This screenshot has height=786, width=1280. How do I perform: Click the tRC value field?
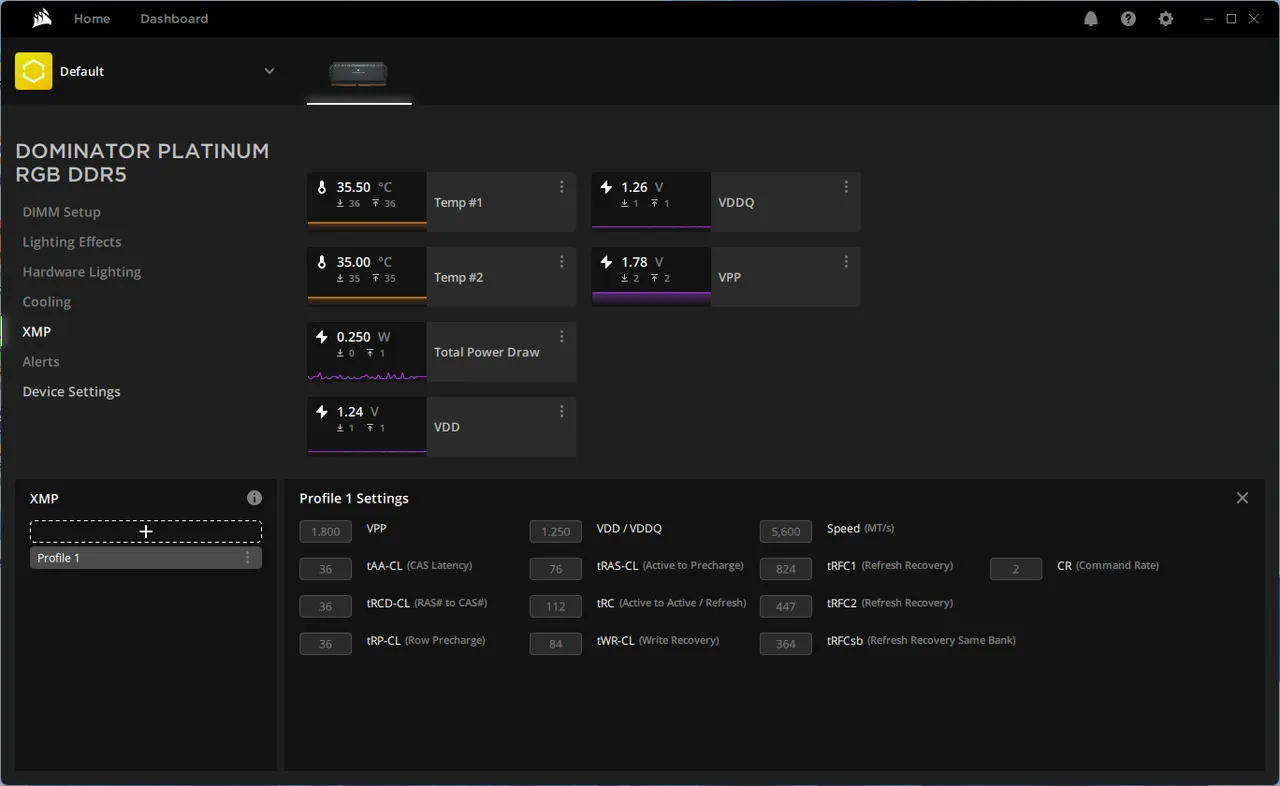tap(556, 607)
